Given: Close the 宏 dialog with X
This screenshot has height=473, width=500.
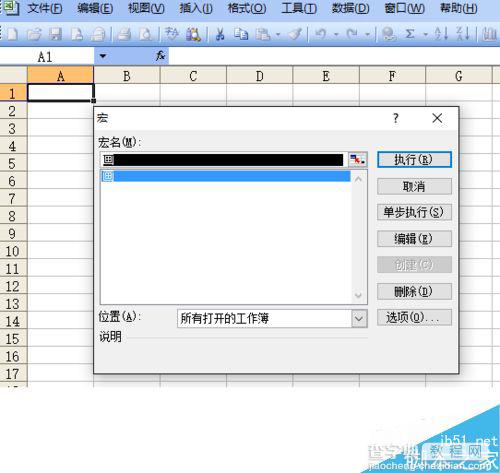Looking at the screenshot, I should (437, 118).
